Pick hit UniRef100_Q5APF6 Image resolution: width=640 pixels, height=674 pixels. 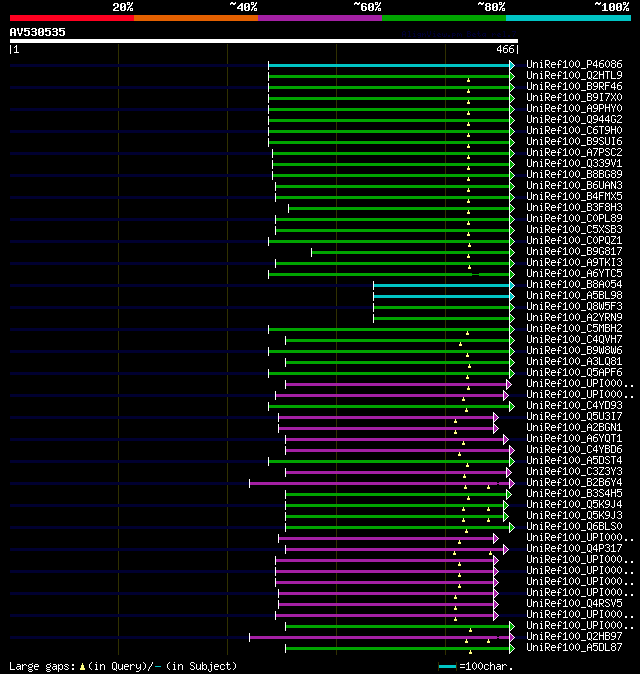point(574,373)
